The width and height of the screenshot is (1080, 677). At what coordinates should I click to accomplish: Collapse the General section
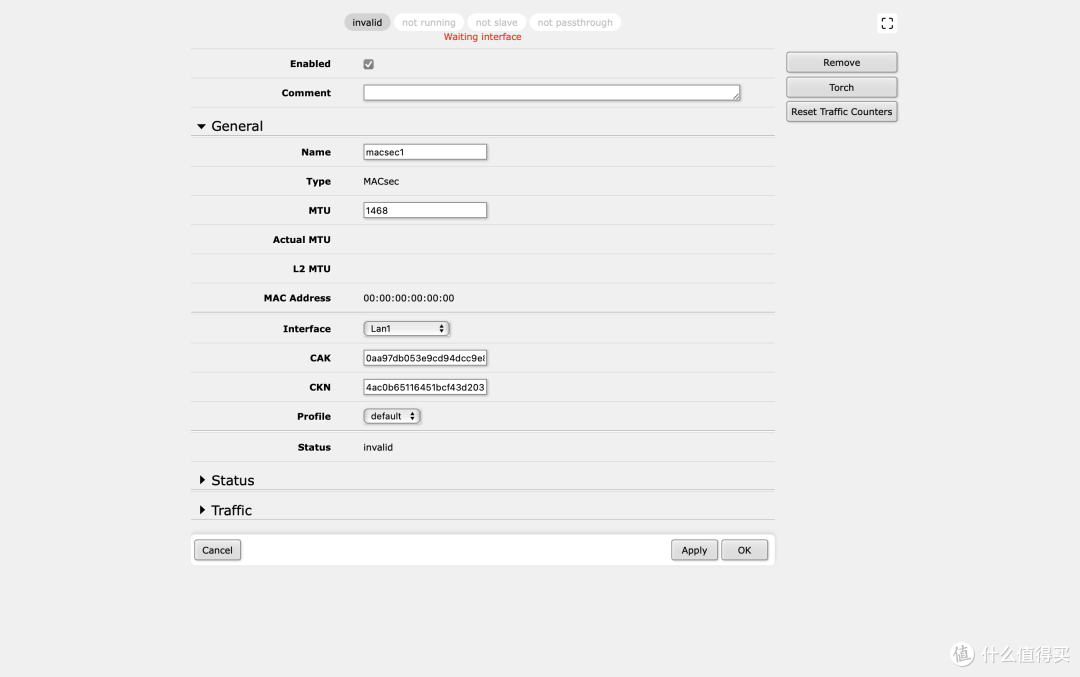point(230,126)
